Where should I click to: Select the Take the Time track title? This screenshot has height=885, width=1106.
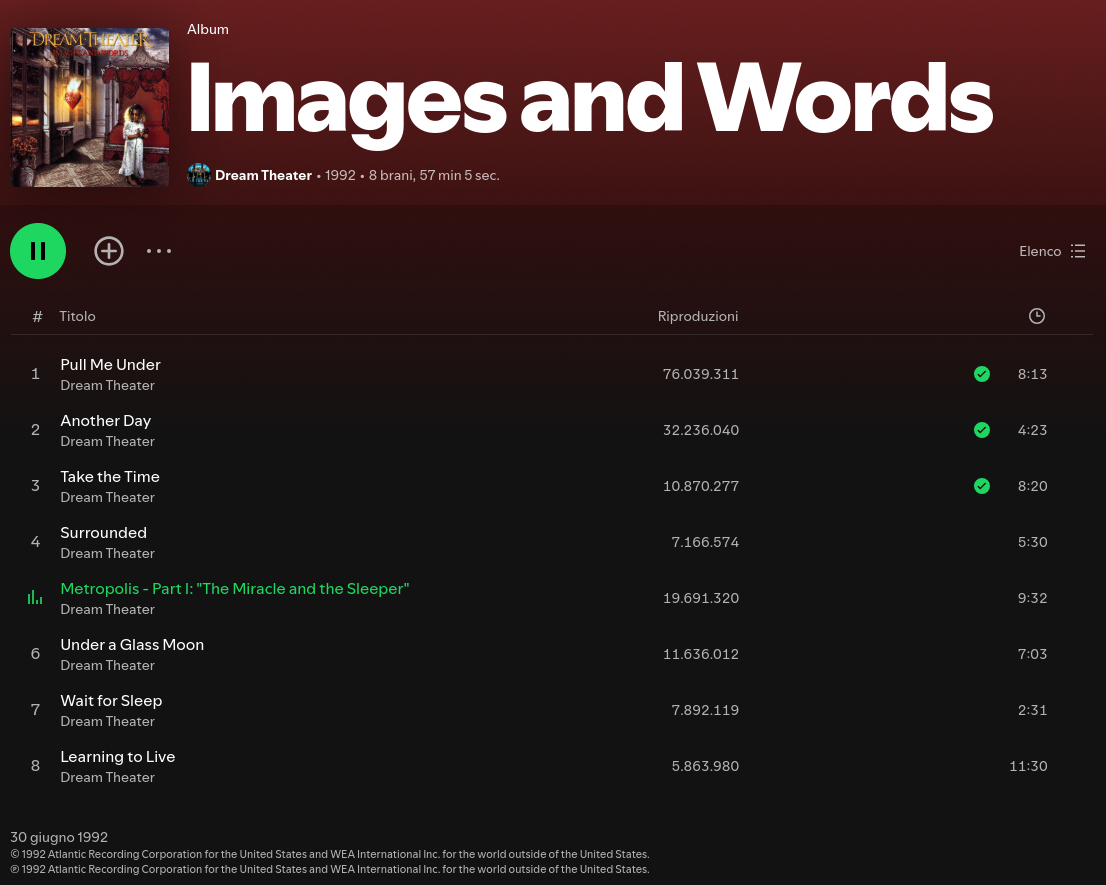110,477
